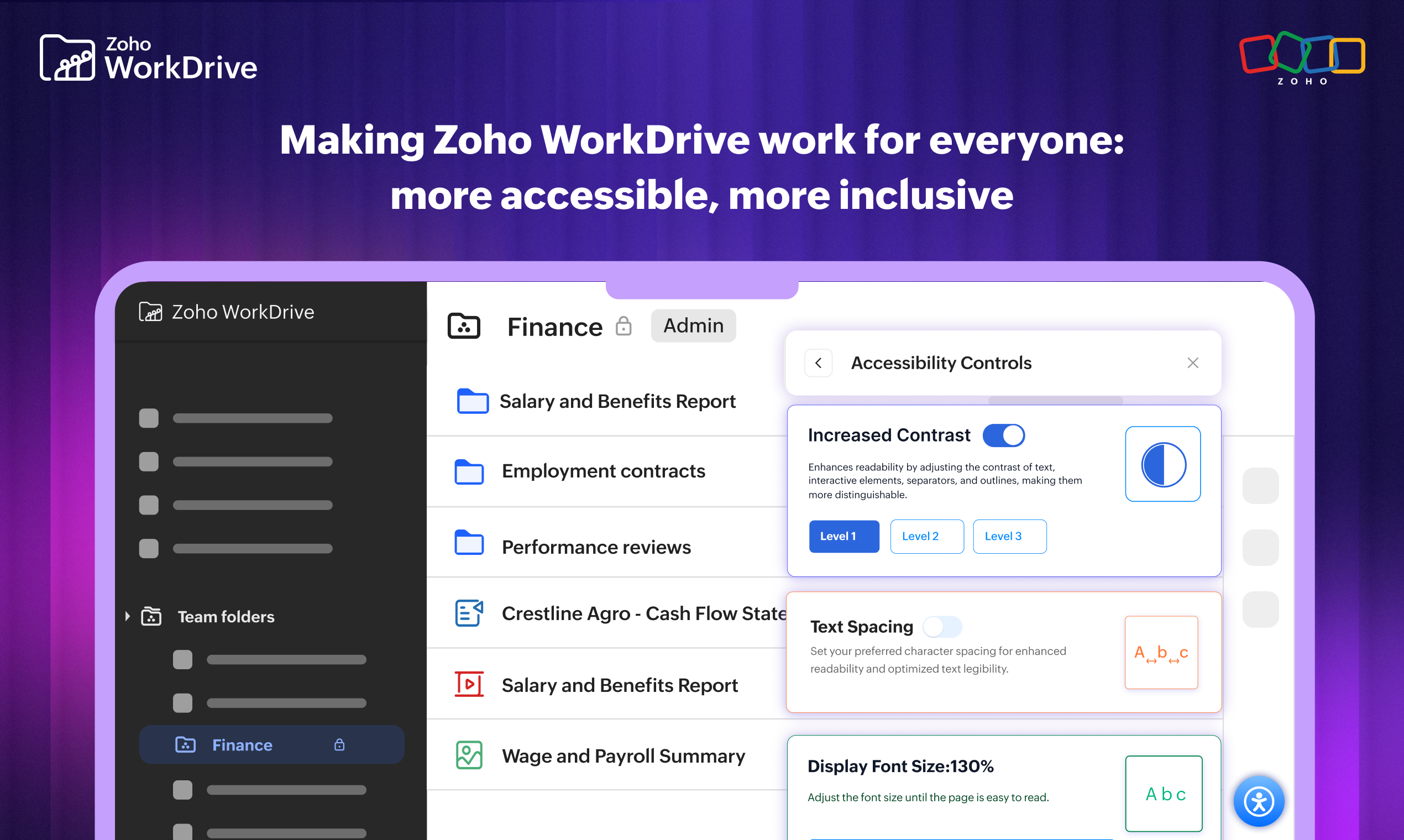This screenshot has width=1404, height=840.
Task: Disable the Increased Contrast toggle
Action: pos(1004,435)
